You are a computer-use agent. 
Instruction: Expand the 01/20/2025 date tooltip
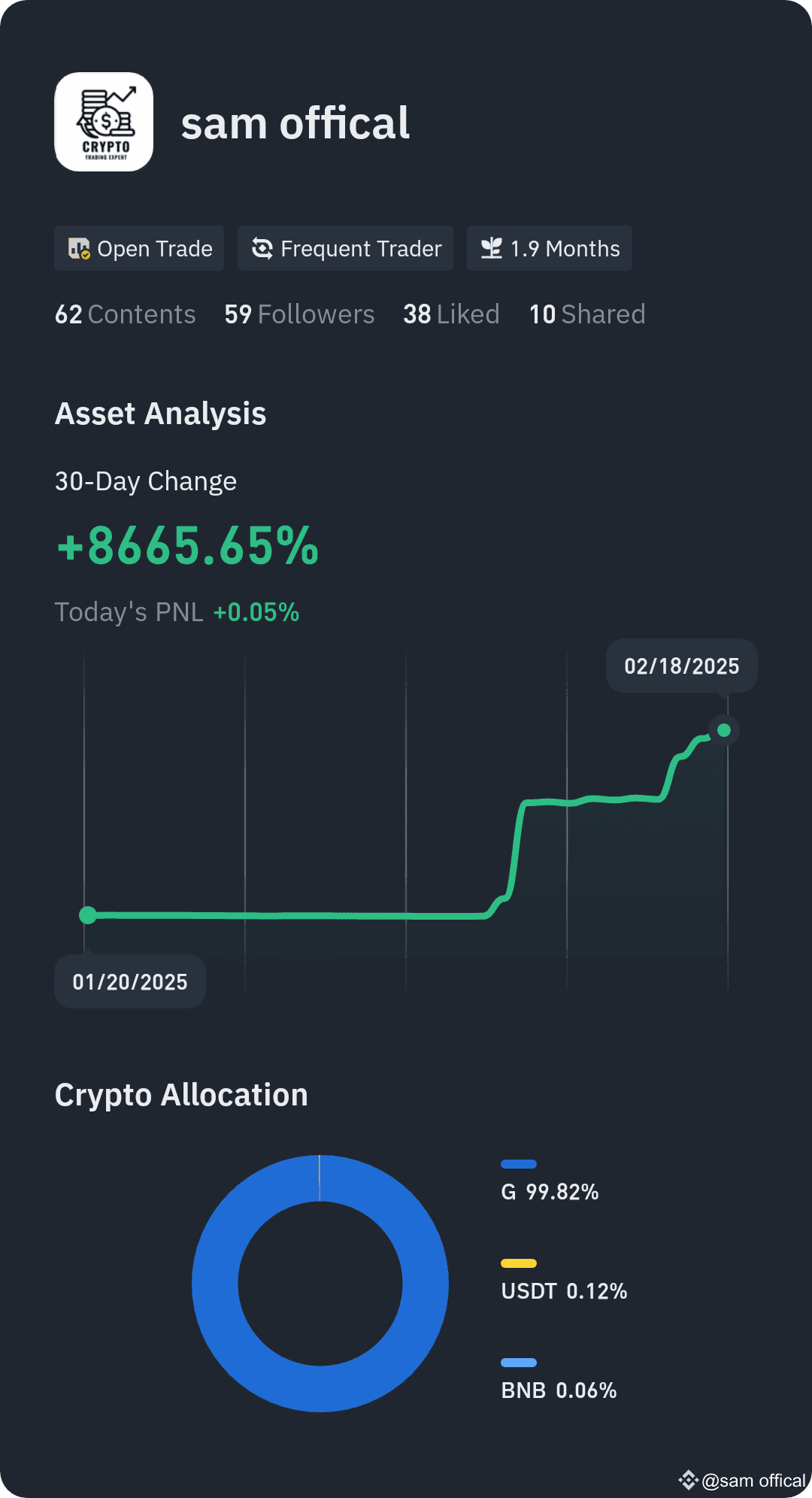coord(129,981)
